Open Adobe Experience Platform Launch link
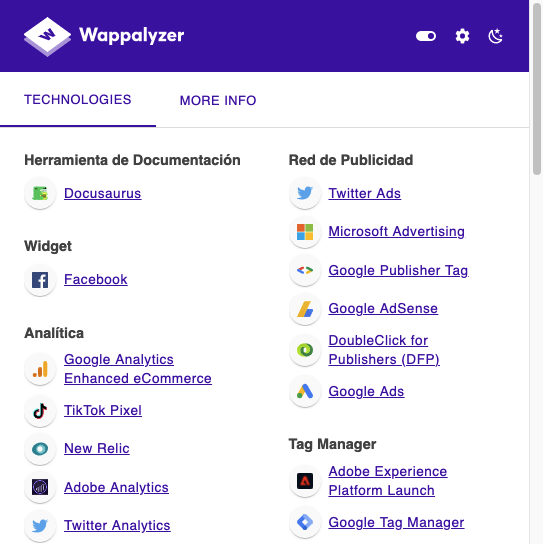Viewport: 543px width, 544px height. pyautogui.click(x=388, y=481)
